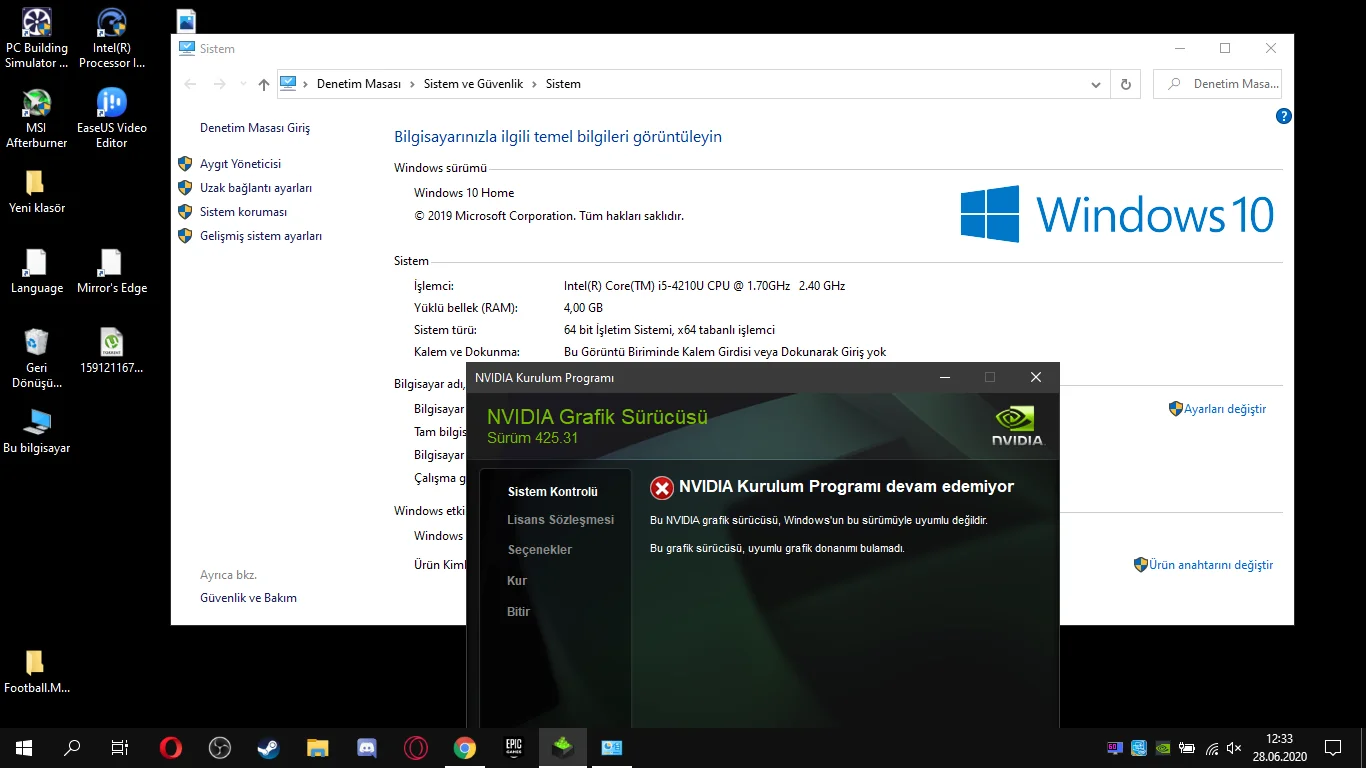Open the Sistem koruması link
This screenshot has width=1366, height=768.
pyautogui.click(x=243, y=212)
